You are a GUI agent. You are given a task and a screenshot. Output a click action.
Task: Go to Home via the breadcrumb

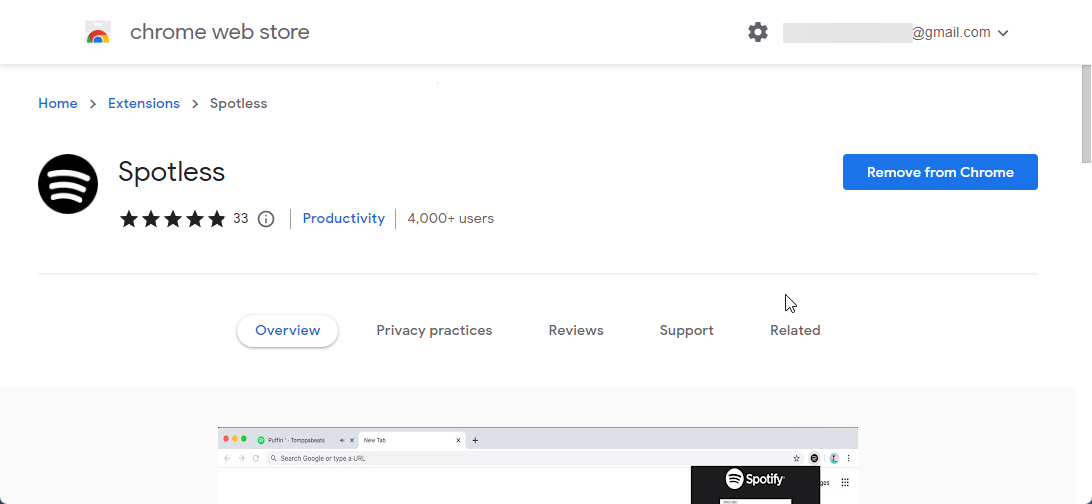coord(58,103)
